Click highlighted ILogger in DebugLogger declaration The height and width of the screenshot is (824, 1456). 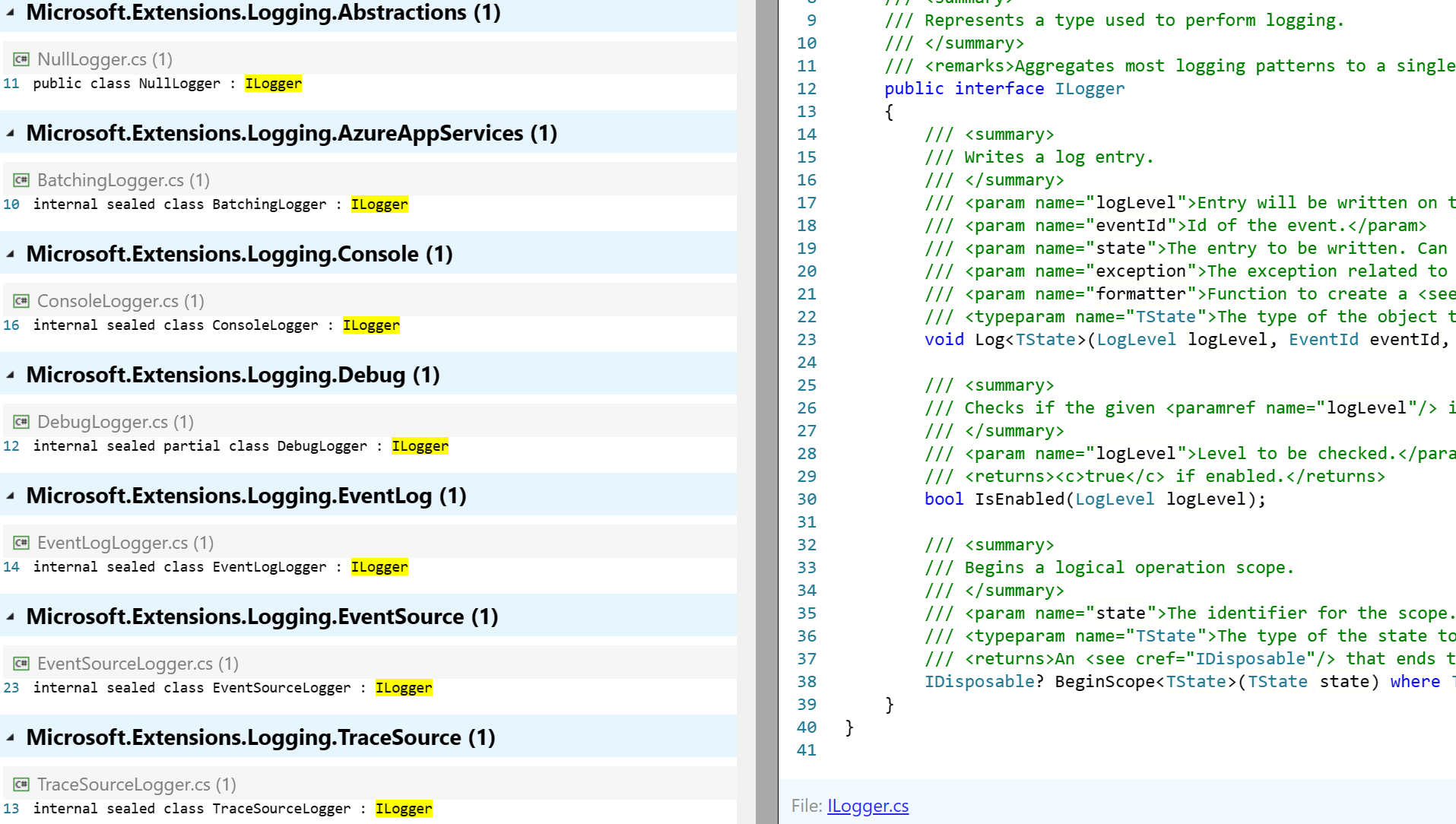420,446
